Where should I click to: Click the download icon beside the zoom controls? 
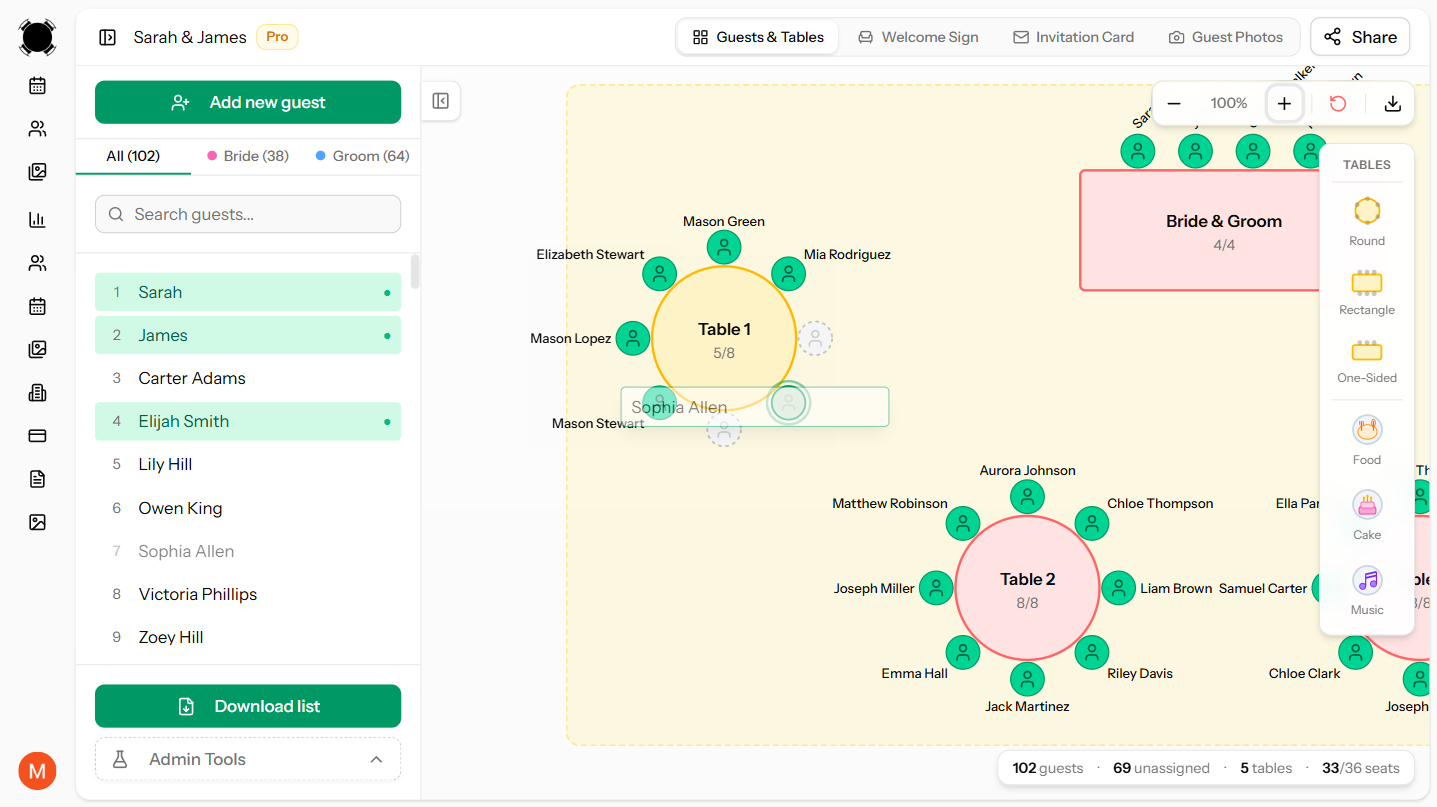click(x=1392, y=103)
